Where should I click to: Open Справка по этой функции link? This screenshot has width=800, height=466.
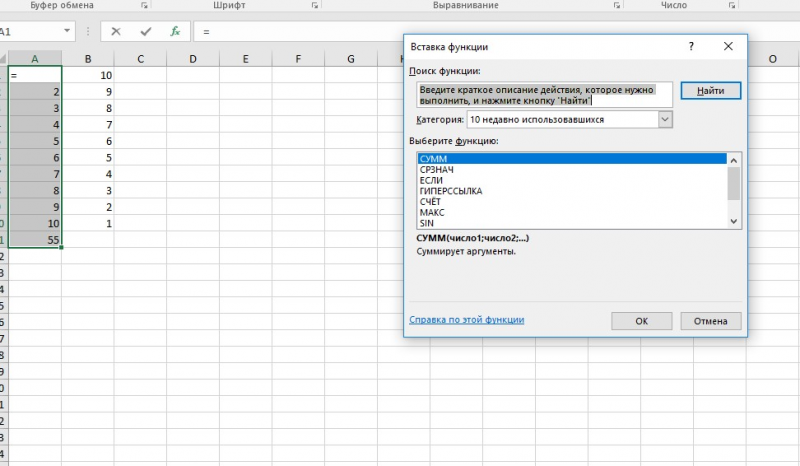click(467, 320)
